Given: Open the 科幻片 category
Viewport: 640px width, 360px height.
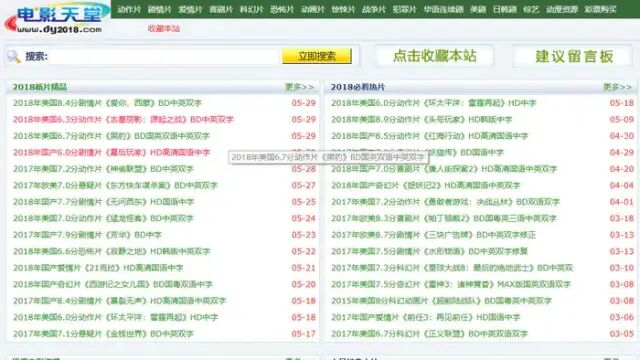Looking at the screenshot, I should click(x=251, y=9).
